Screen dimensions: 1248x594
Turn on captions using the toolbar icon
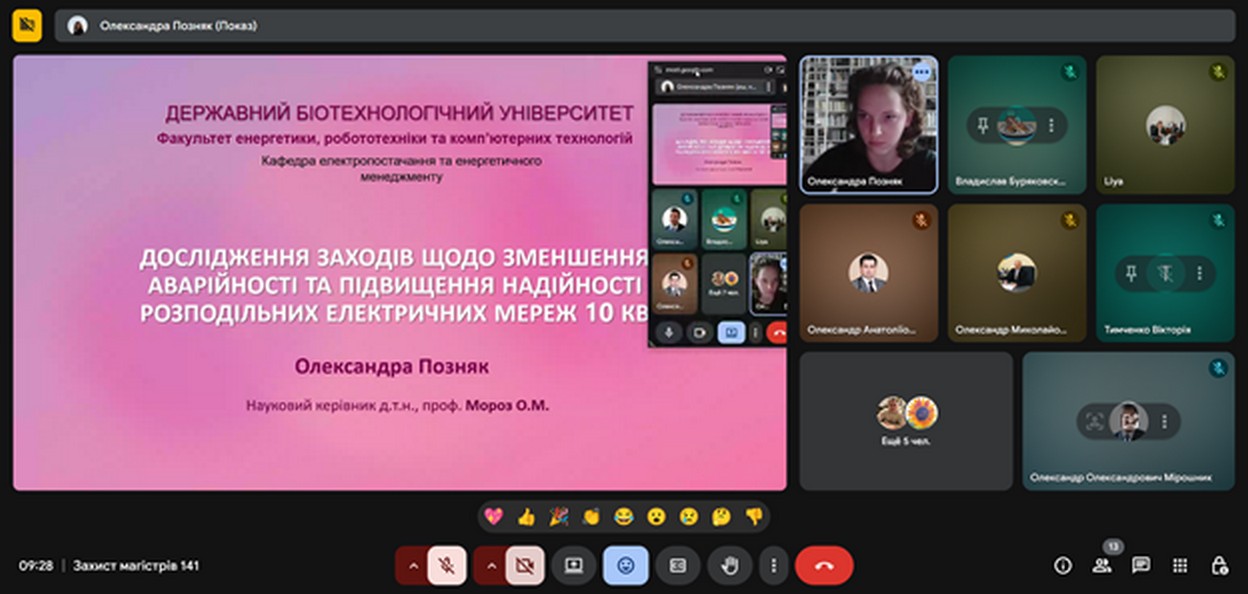click(677, 565)
